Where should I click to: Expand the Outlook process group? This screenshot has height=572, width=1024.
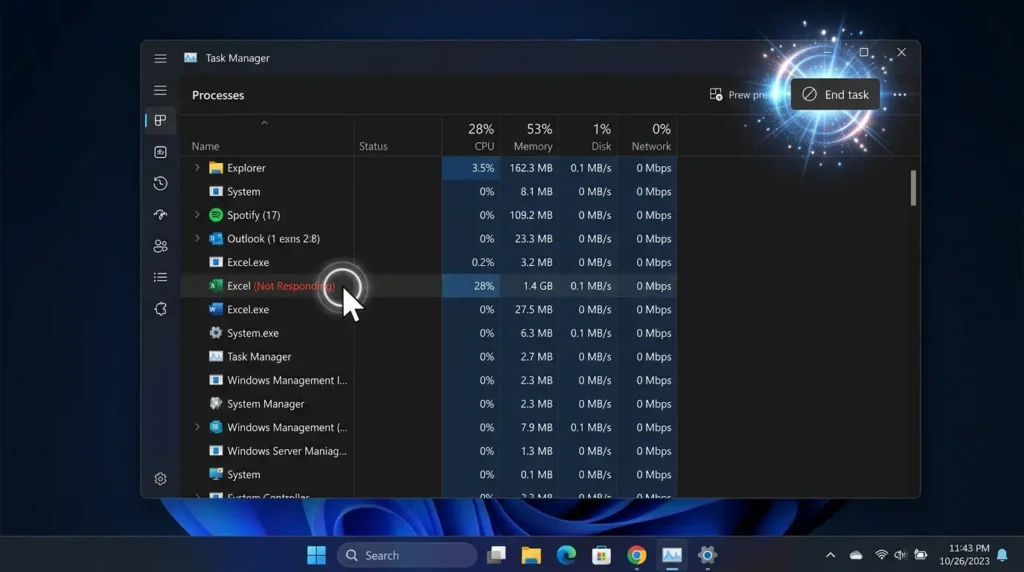(x=197, y=238)
